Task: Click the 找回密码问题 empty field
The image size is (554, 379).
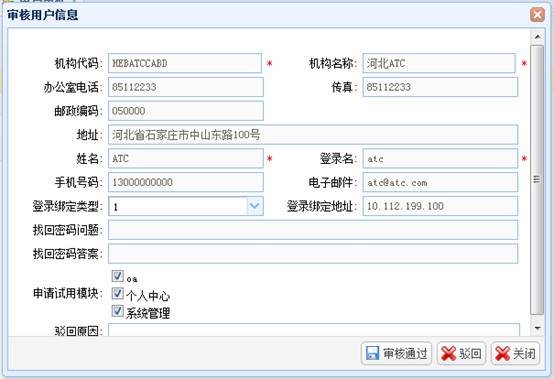Action: click(x=313, y=230)
